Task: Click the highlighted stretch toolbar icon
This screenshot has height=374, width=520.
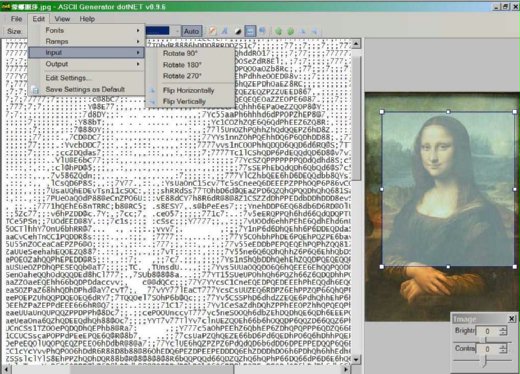Action: coord(250,31)
